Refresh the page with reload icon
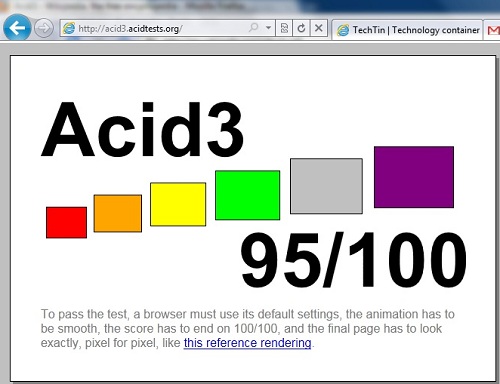The width and height of the screenshot is (500, 384). (301, 28)
